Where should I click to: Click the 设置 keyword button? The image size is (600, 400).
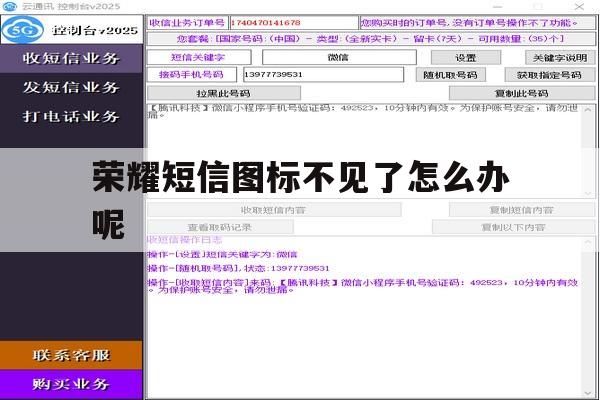[x=466, y=58]
